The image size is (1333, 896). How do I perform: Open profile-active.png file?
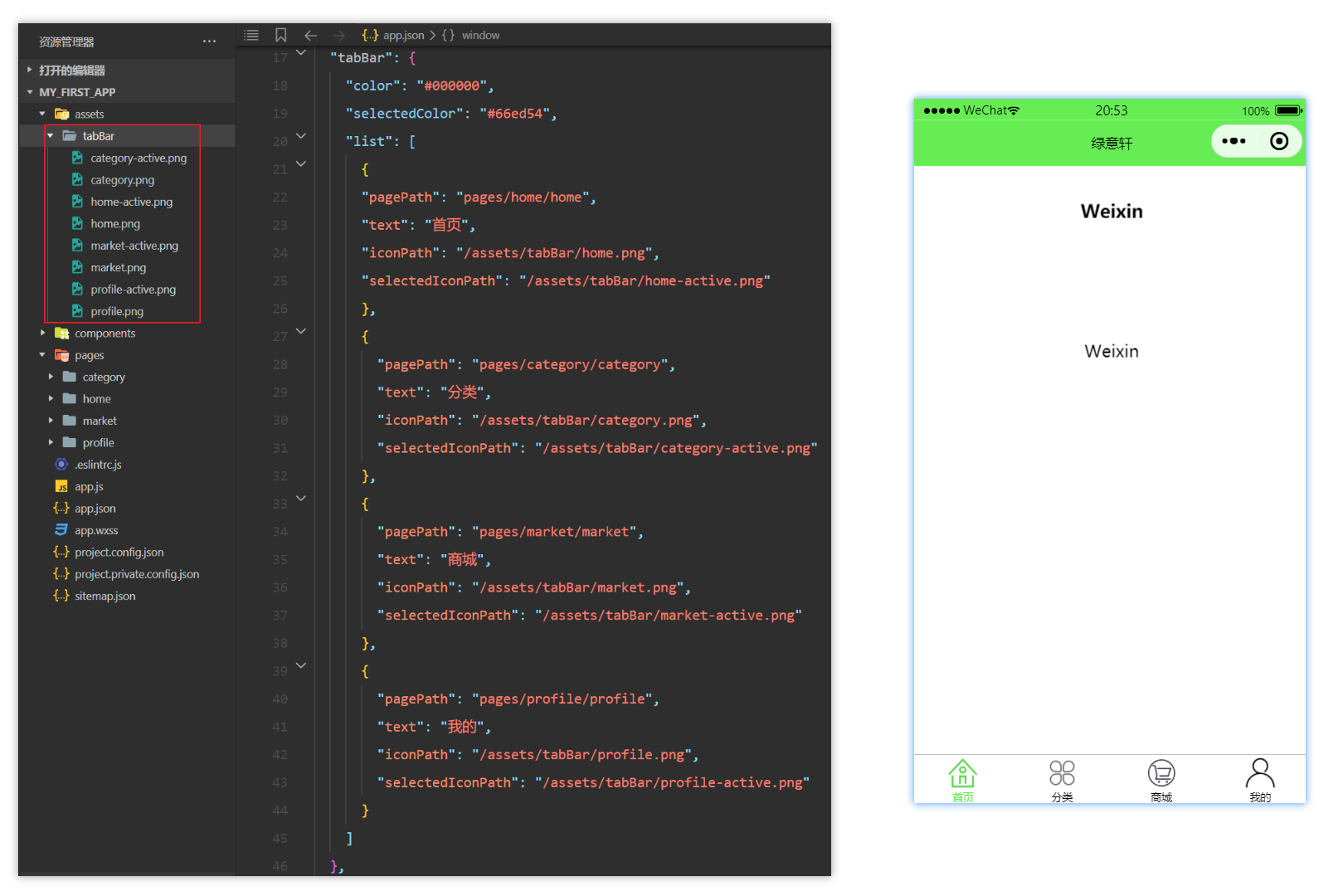[x=133, y=289]
